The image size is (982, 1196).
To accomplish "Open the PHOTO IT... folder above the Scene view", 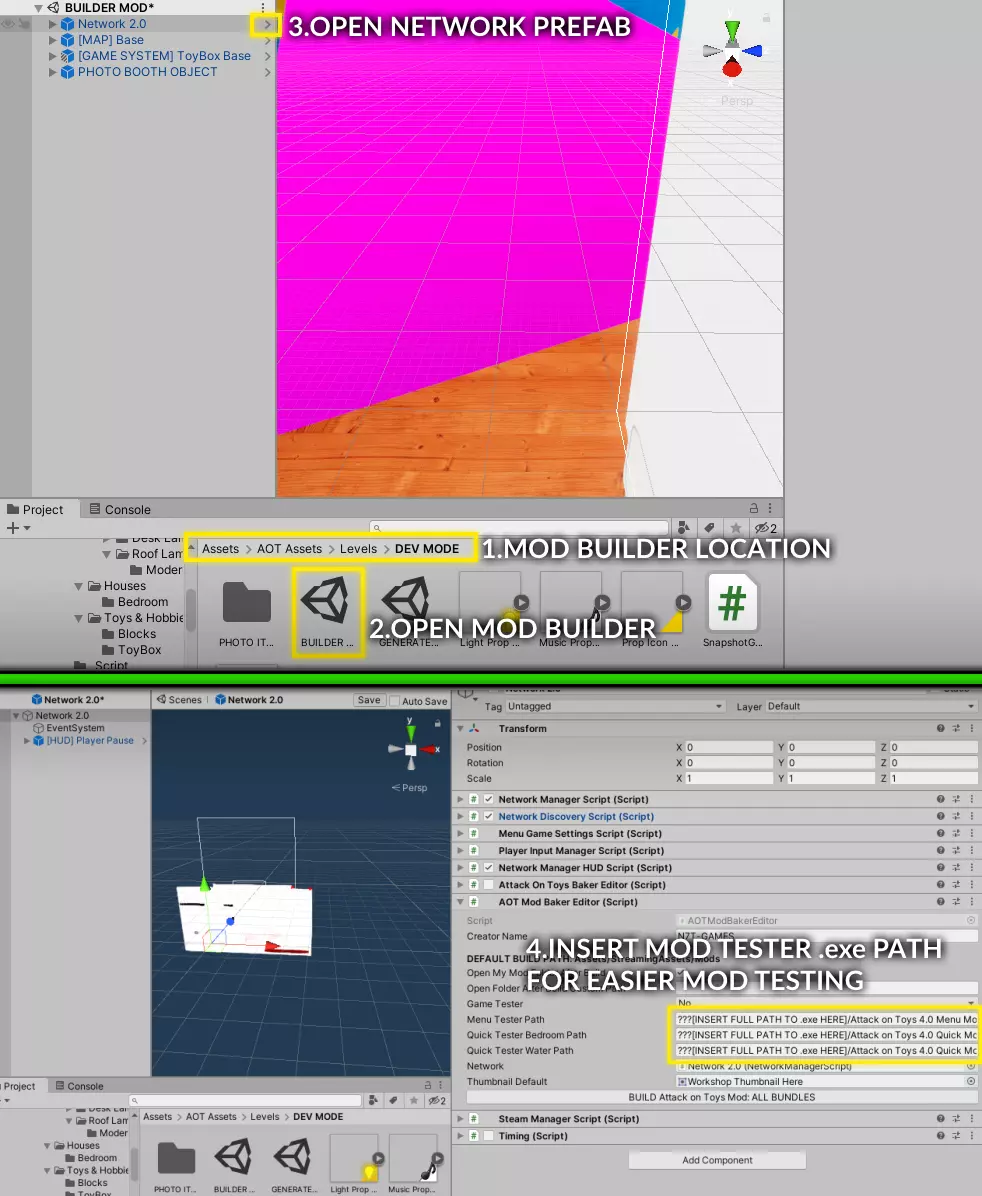I will point(246,612).
